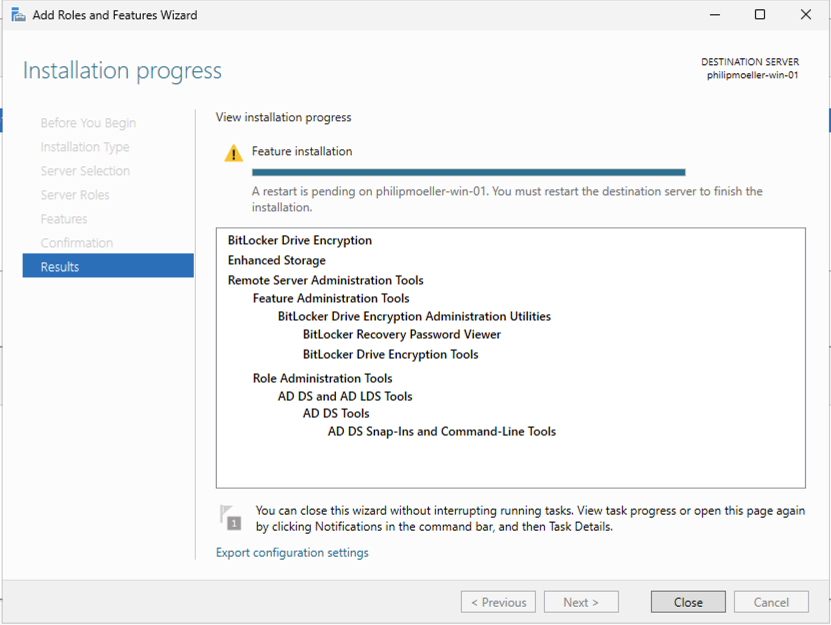The image size is (831, 625).
Task: Click the wizard icon in the title bar
Action: (x=19, y=15)
